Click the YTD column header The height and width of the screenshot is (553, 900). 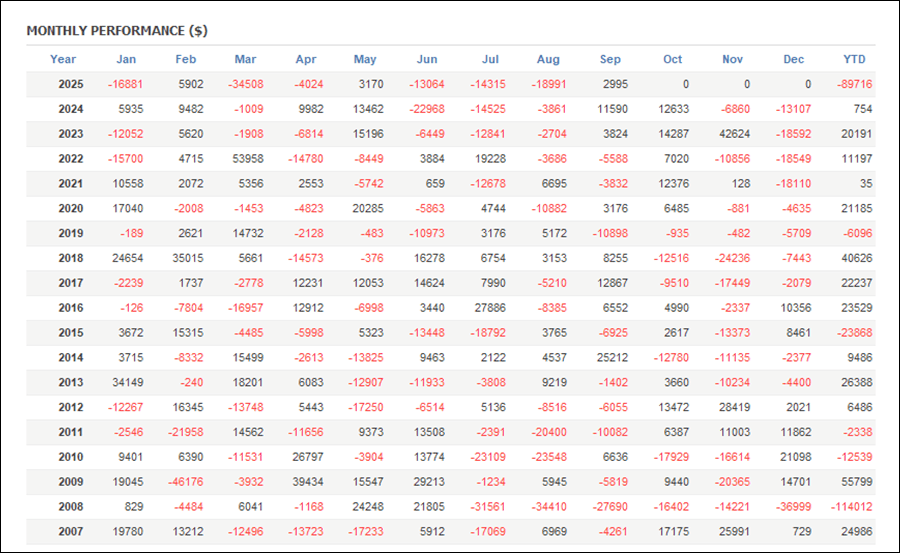pos(855,59)
